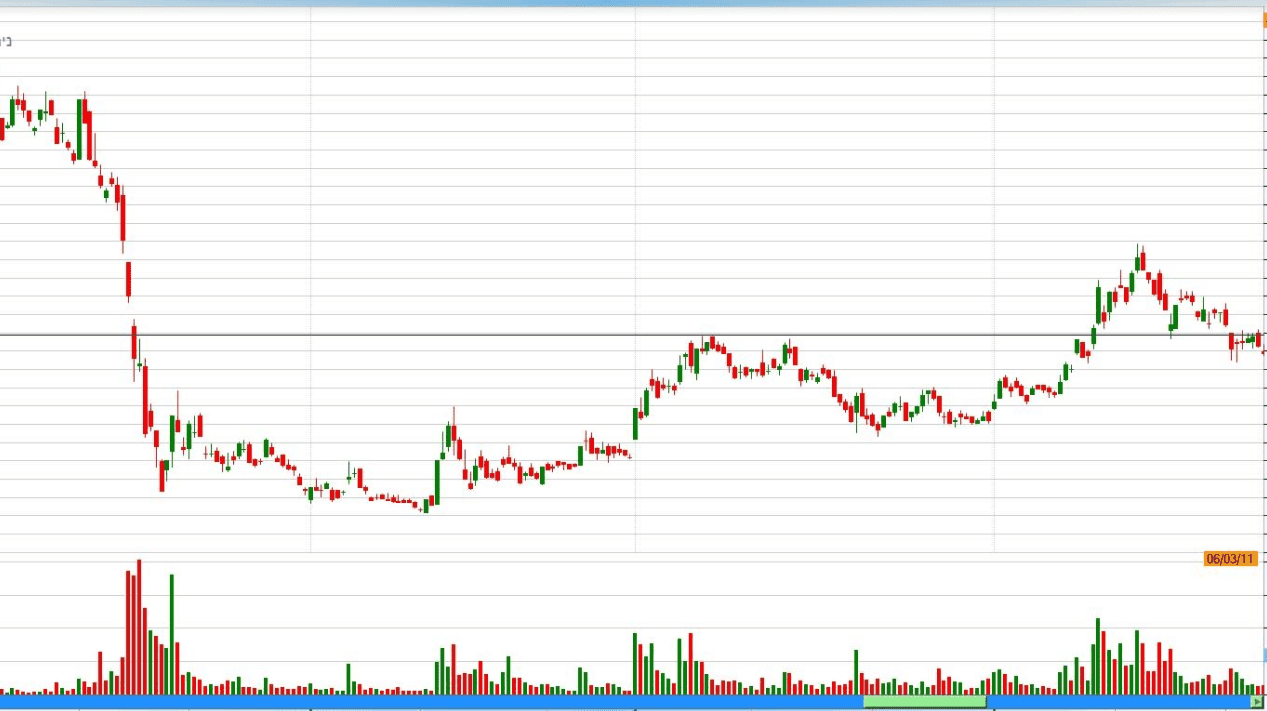The width and height of the screenshot is (1267, 711).
Task: Click the right scroll arrow on the chart scrollbar
Action: [1257, 702]
